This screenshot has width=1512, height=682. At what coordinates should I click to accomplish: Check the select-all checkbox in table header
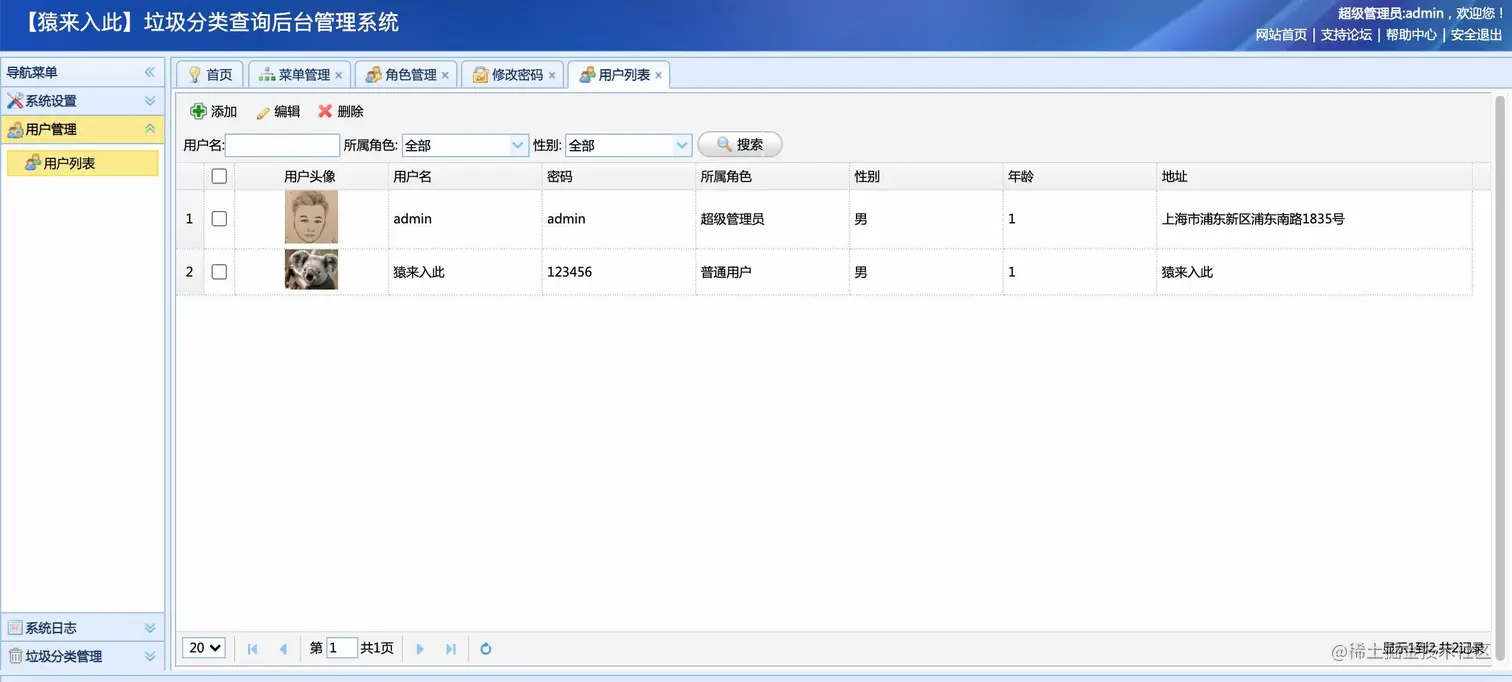point(219,176)
